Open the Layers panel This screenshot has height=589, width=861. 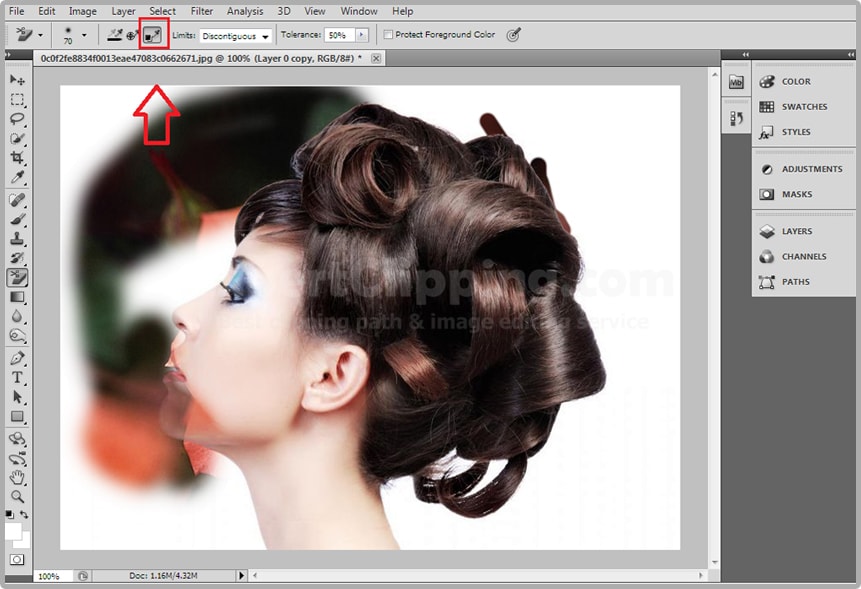tap(796, 231)
